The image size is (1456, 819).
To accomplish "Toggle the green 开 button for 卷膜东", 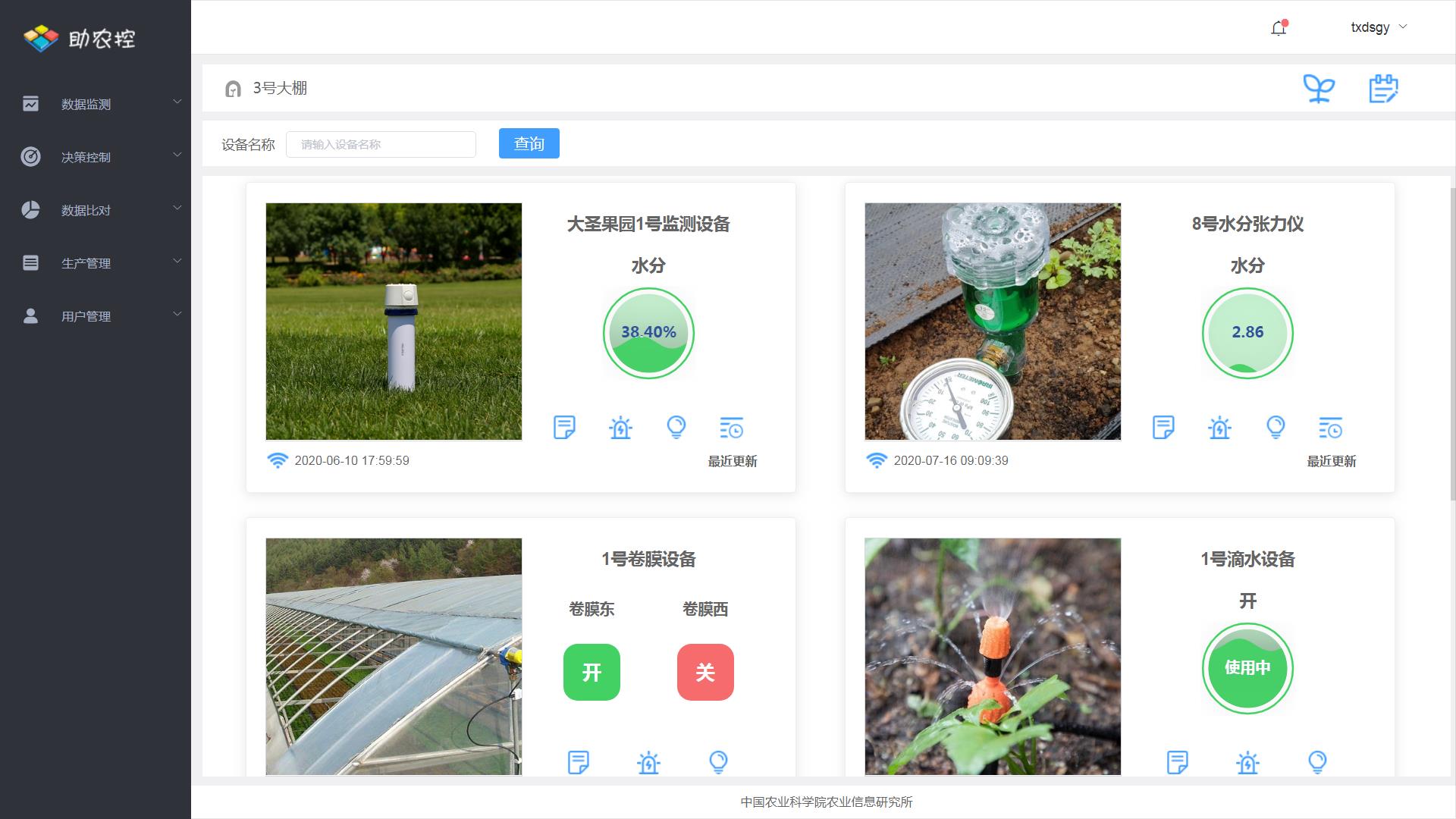I will tap(591, 672).
